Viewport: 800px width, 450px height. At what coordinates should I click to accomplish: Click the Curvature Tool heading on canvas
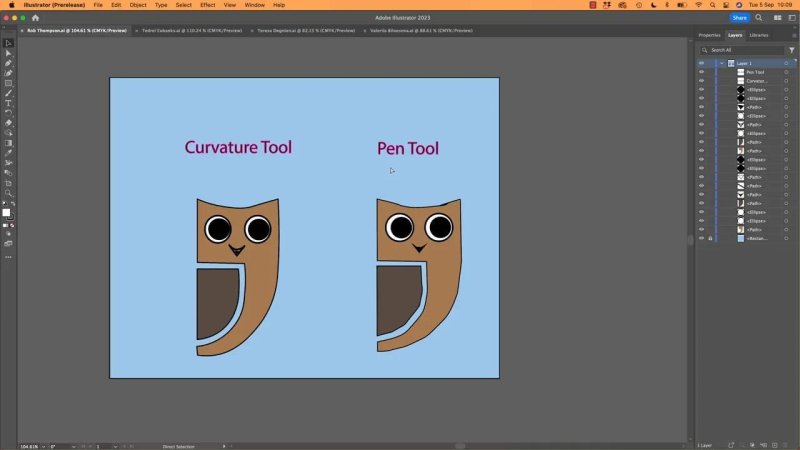coord(238,147)
